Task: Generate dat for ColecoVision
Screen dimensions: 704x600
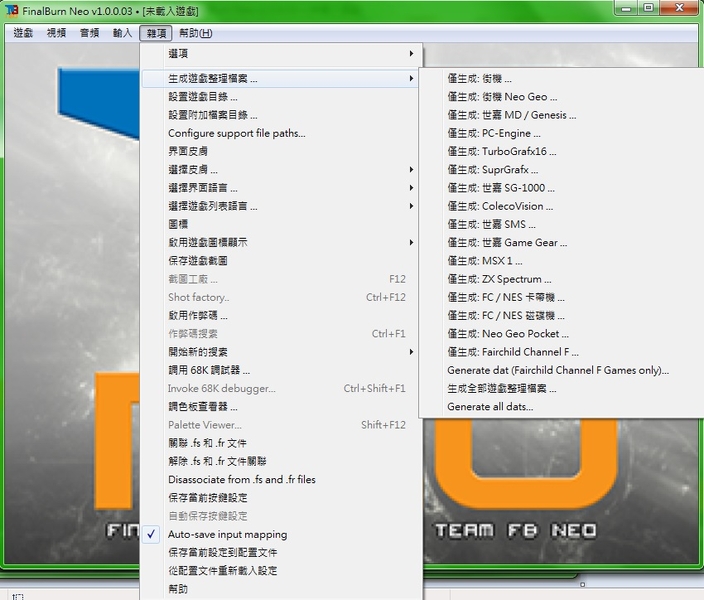Action: [x=562, y=206]
